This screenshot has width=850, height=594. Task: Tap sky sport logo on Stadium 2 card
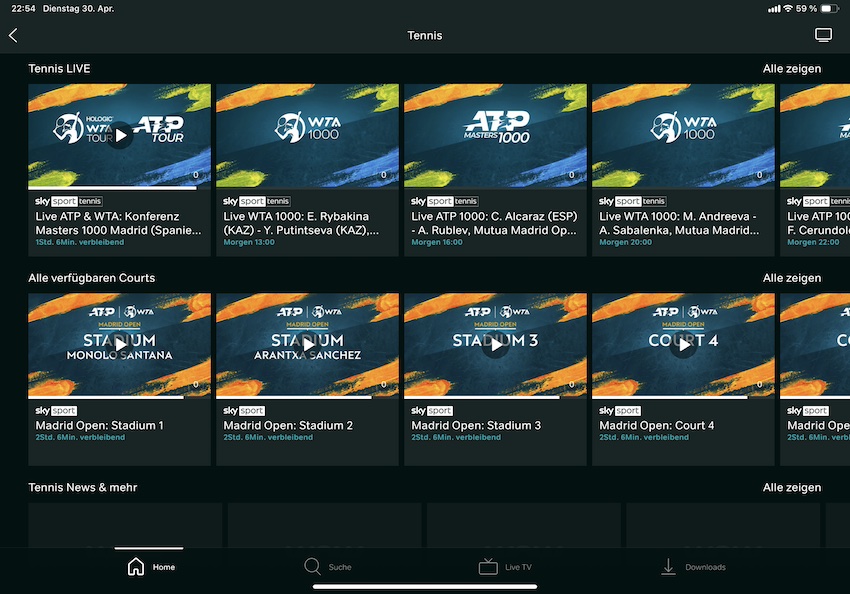coord(244,411)
